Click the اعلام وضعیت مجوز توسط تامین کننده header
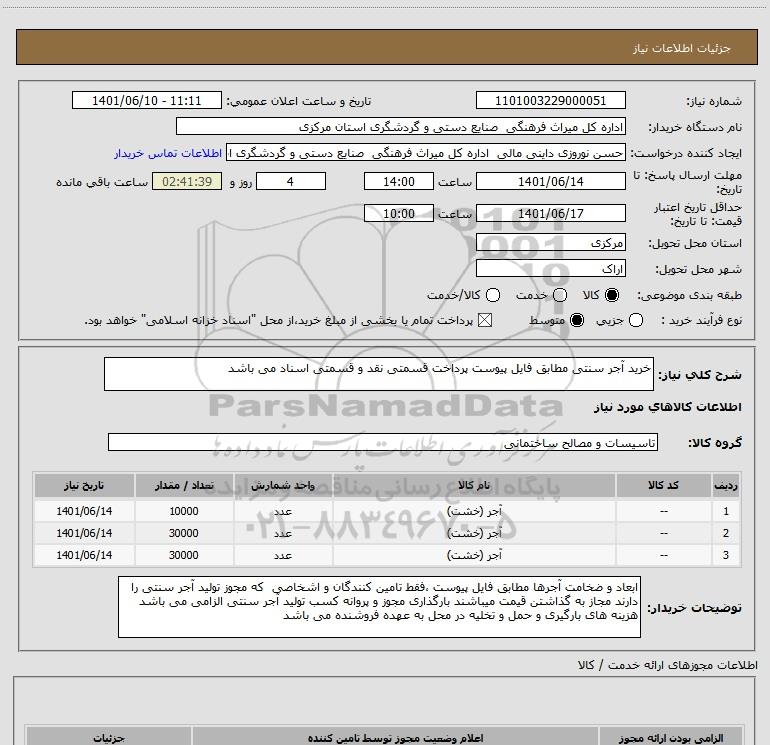Image resolution: width=770 pixels, height=745 pixels. pyautogui.click(x=396, y=737)
